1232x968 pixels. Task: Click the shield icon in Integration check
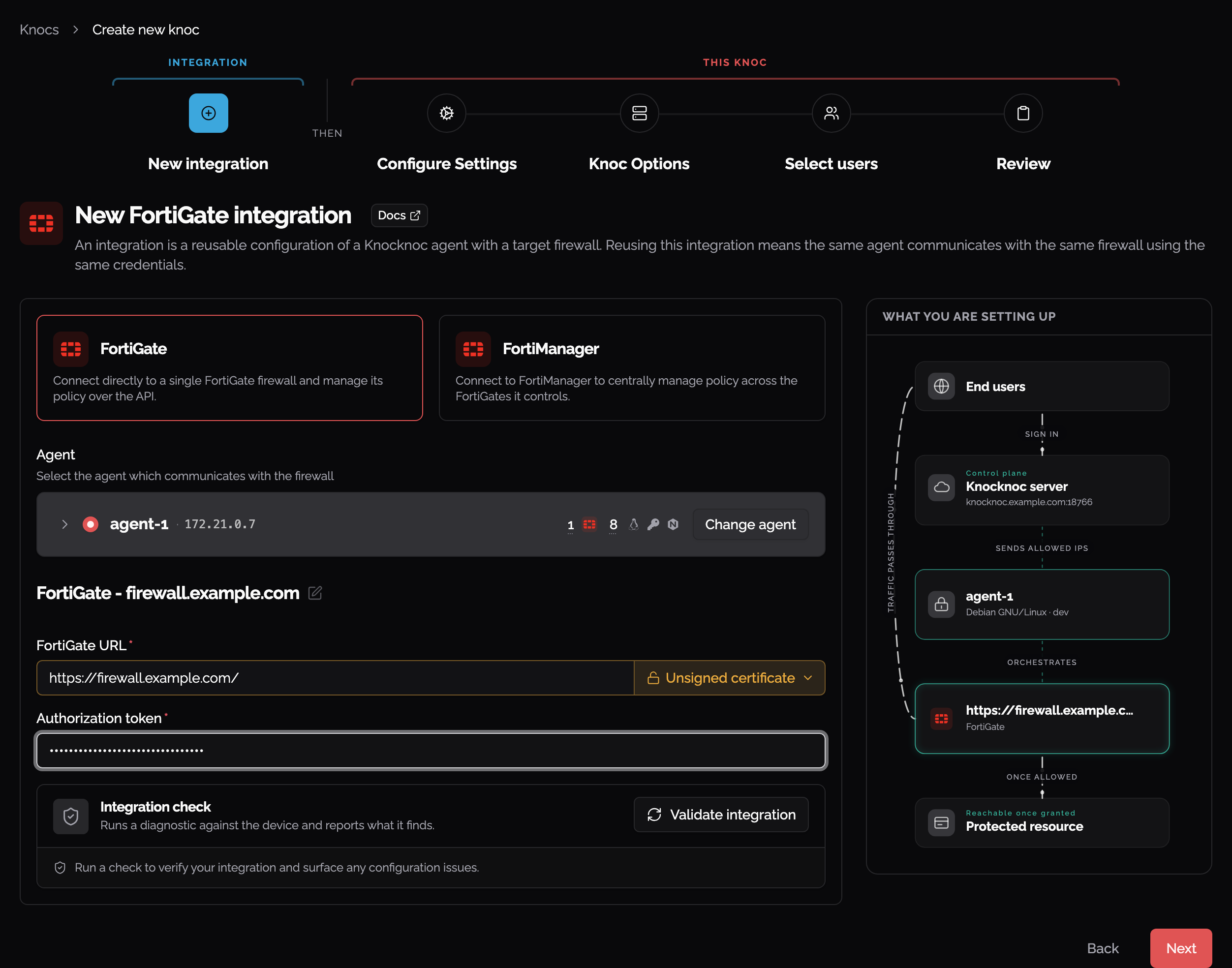(71, 817)
